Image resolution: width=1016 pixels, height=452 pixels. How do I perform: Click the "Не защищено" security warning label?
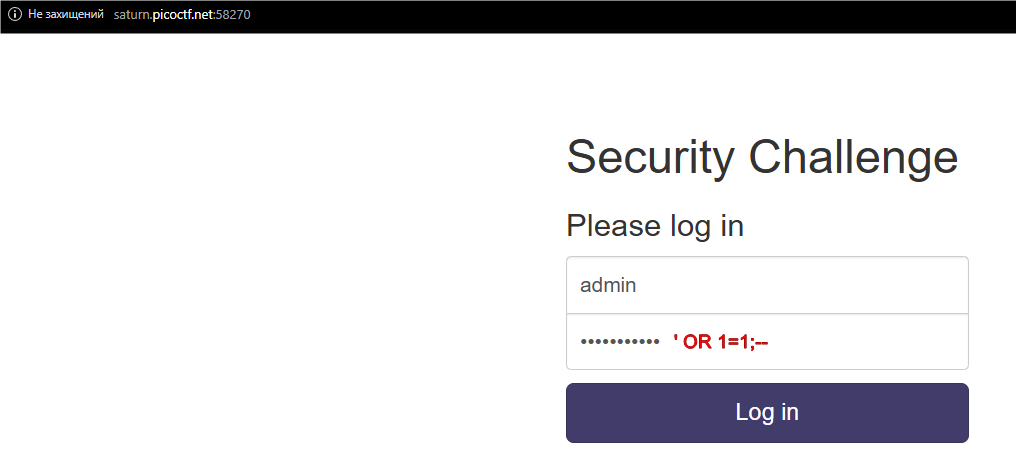pos(65,15)
